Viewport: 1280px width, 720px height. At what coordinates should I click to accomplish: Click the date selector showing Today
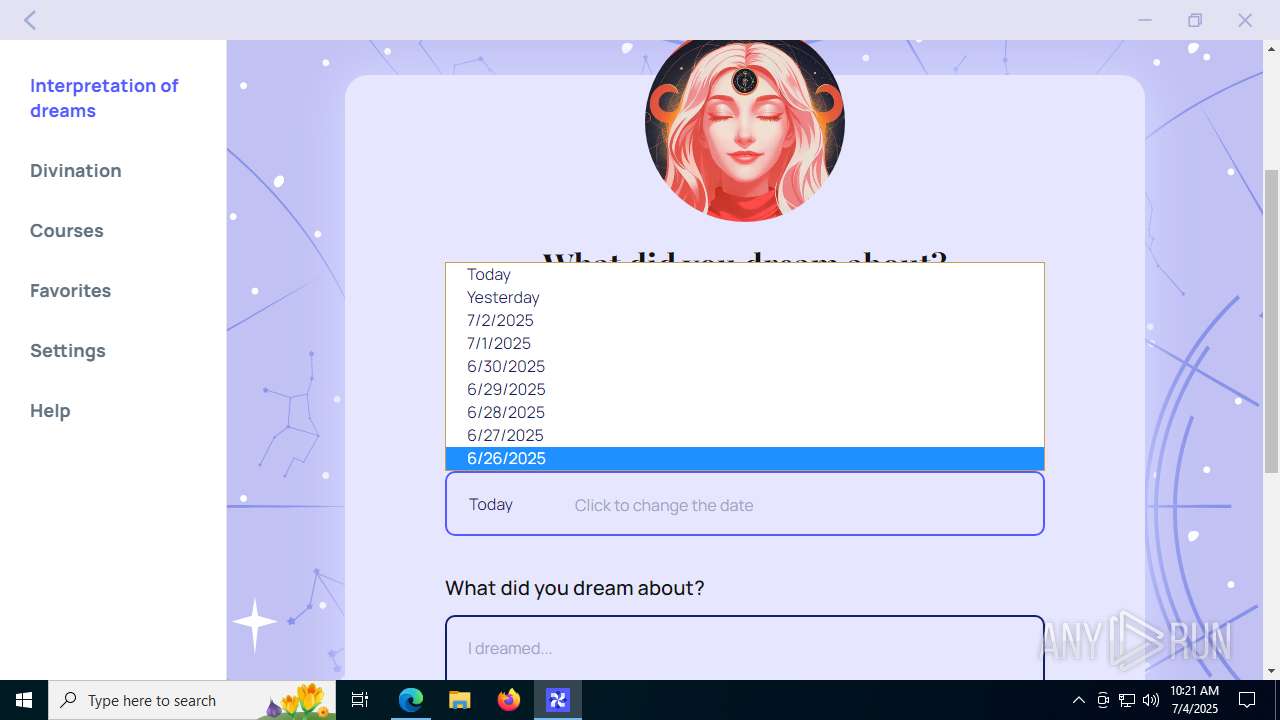point(745,504)
